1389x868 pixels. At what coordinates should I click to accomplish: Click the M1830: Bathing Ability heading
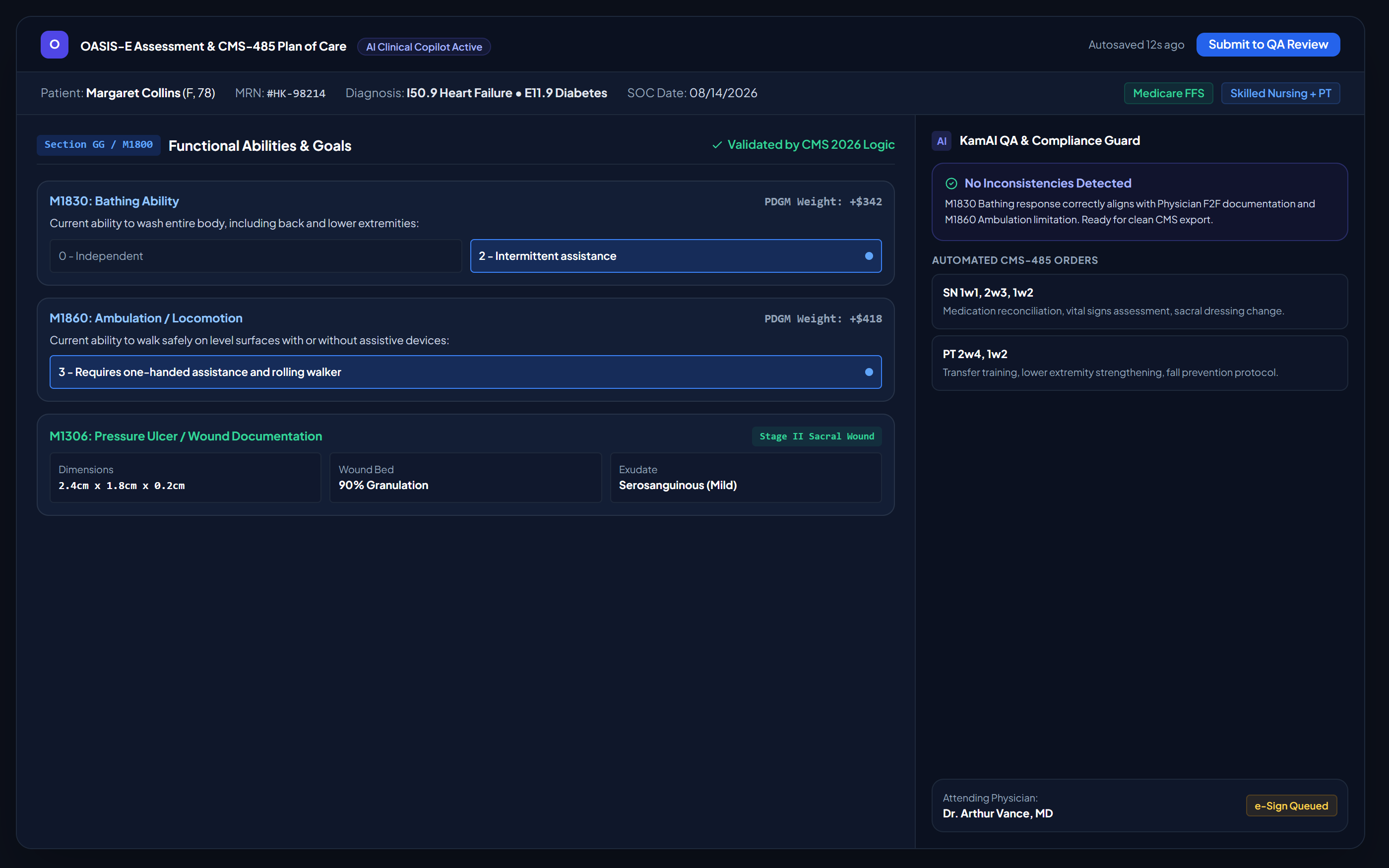coord(114,201)
